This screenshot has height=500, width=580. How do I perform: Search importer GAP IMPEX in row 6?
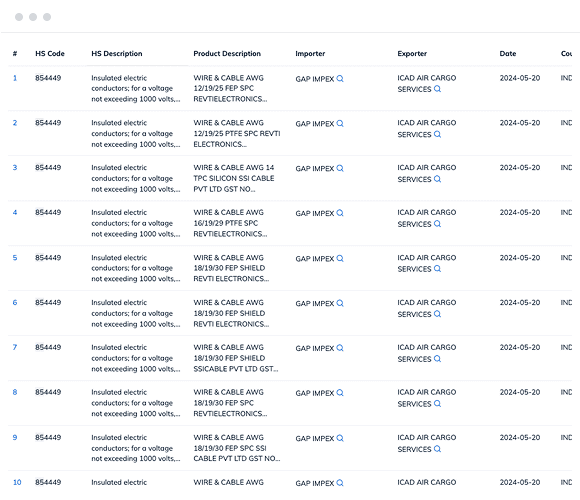(340, 303)
